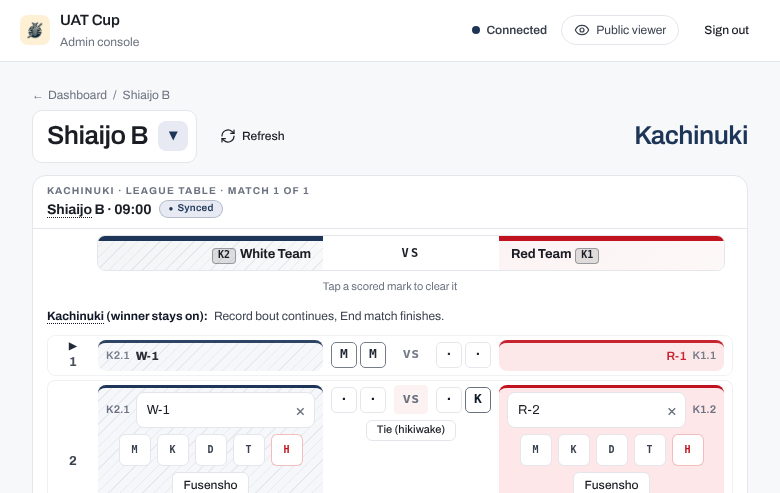Clear the W-1 competitor field with X
Screen dimensions: 780x493
point(300,411)
